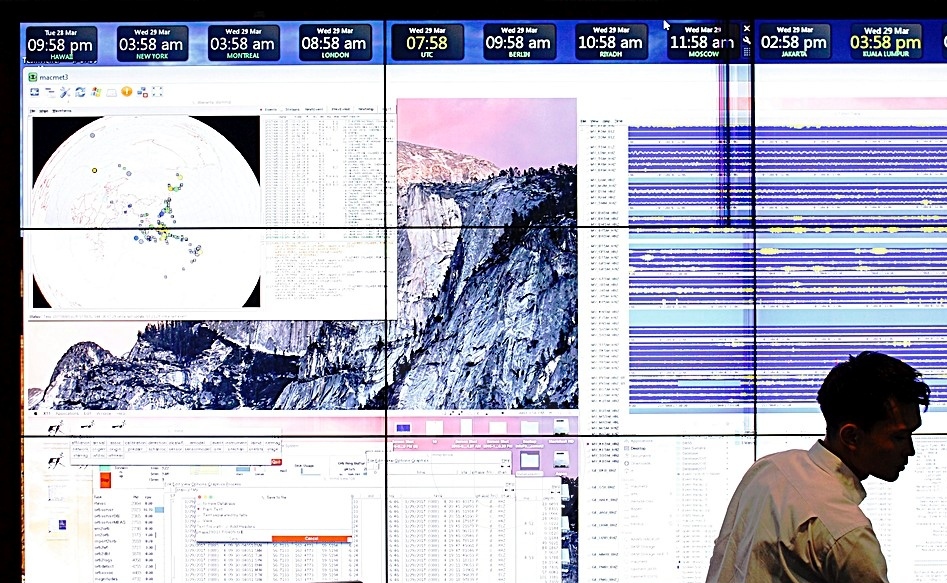Click the orange Cancel button in save dialog
Viewport: 947px width, 583px height.
point(311,538)
